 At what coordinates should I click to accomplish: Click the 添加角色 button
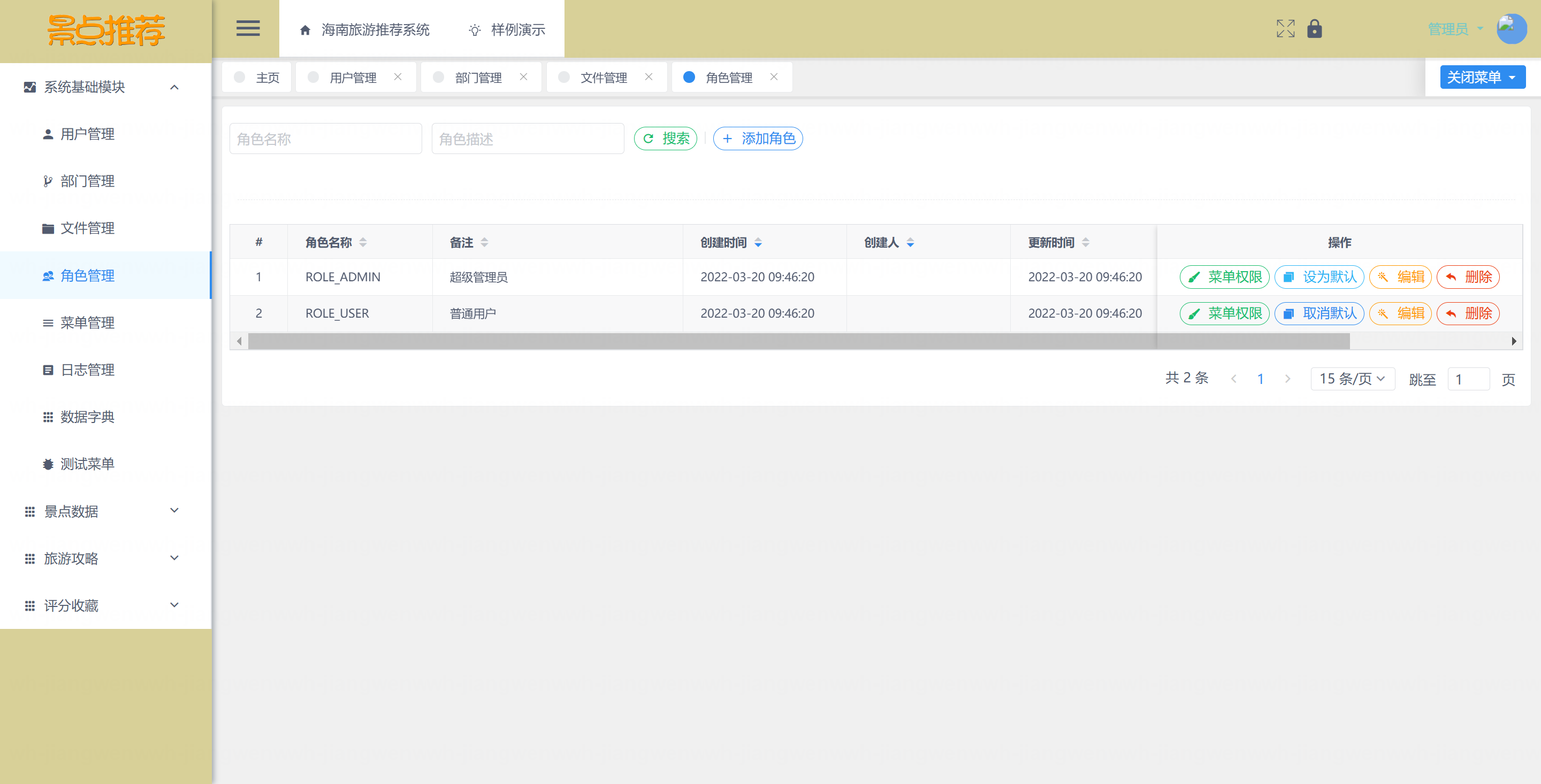(758, 139)
